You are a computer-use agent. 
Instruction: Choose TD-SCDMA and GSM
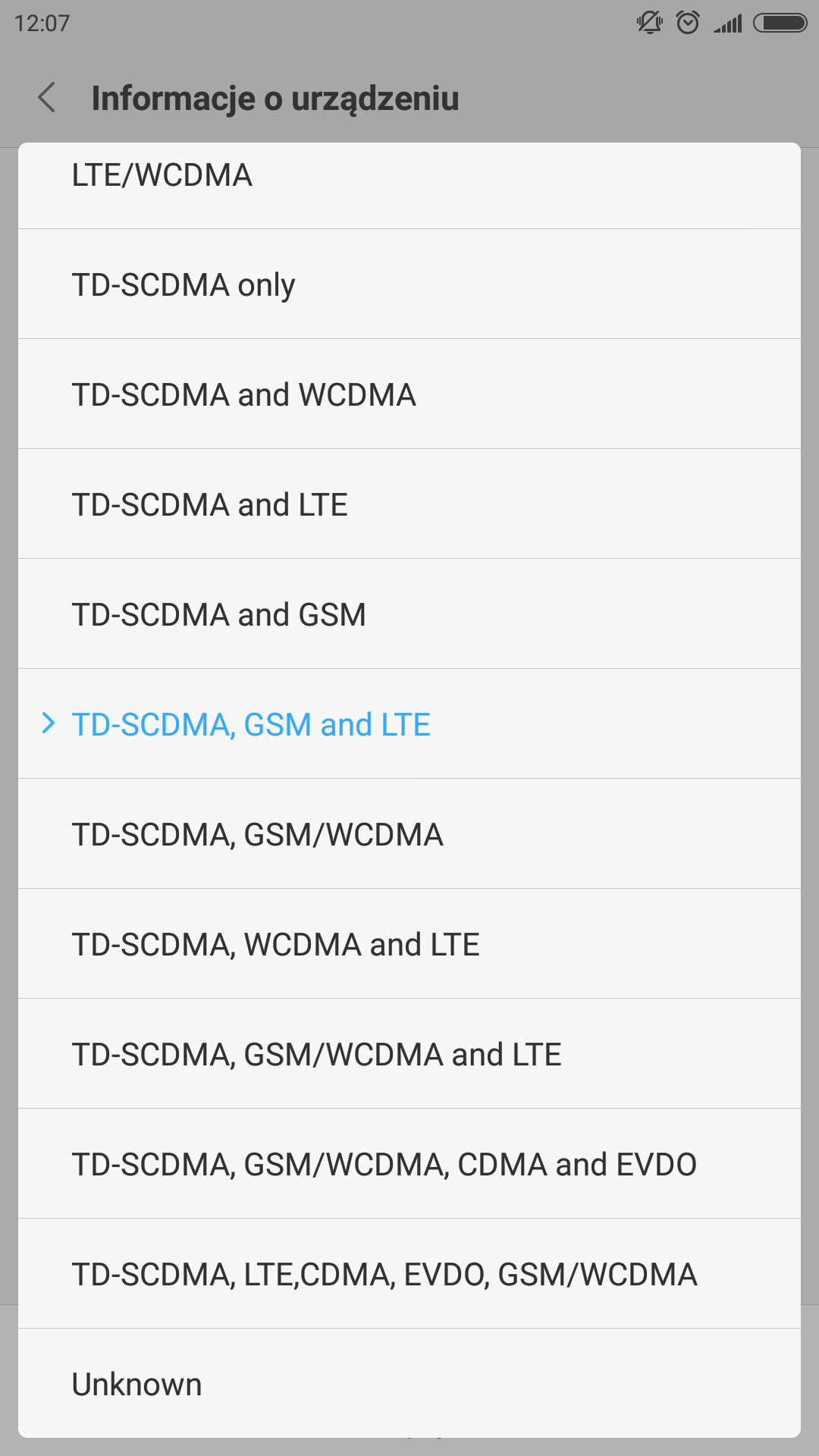click(219, 615)
